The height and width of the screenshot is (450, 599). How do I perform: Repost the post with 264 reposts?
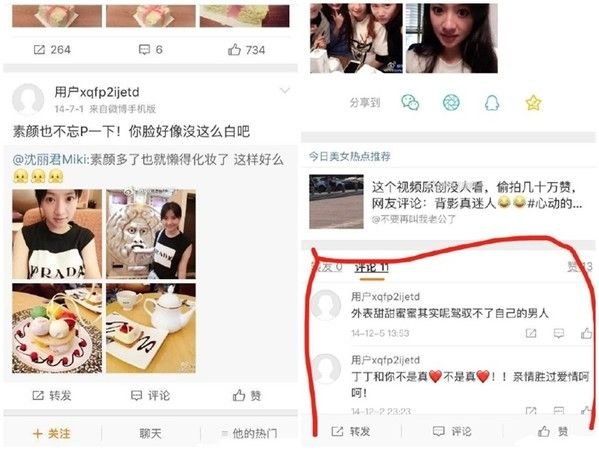coord(52,50)
